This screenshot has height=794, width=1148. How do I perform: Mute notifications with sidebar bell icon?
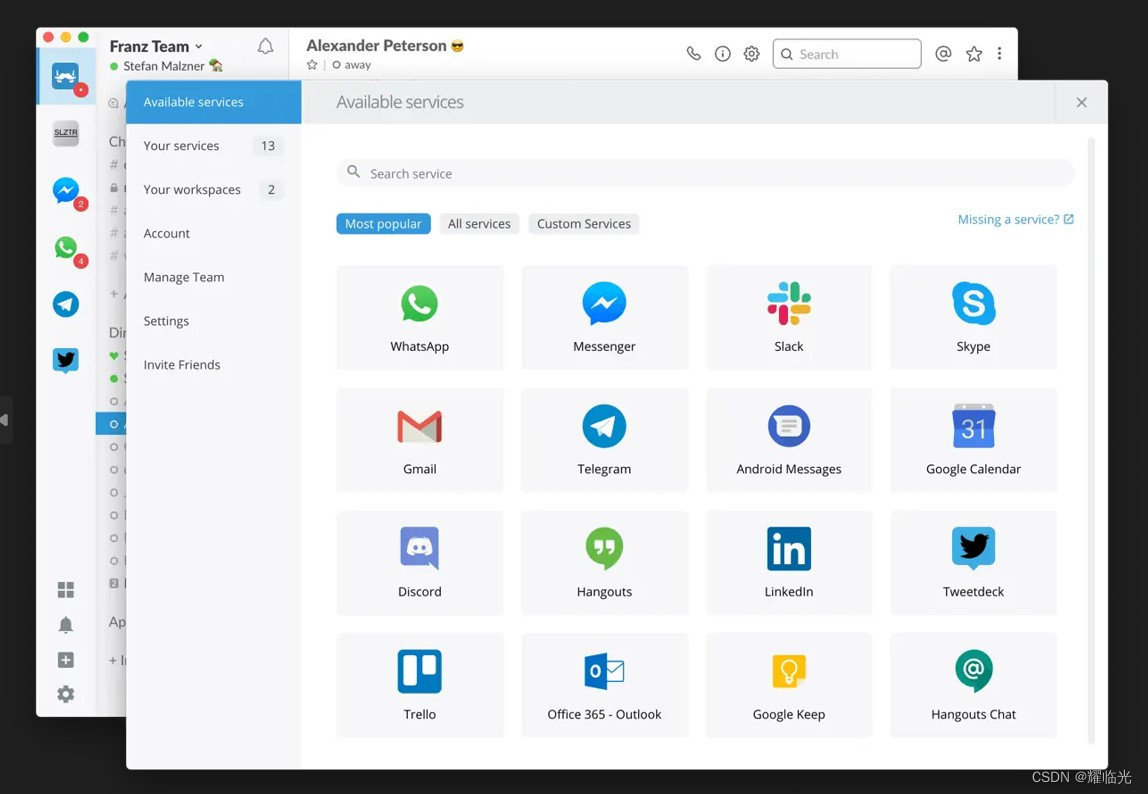pos(66,625)
